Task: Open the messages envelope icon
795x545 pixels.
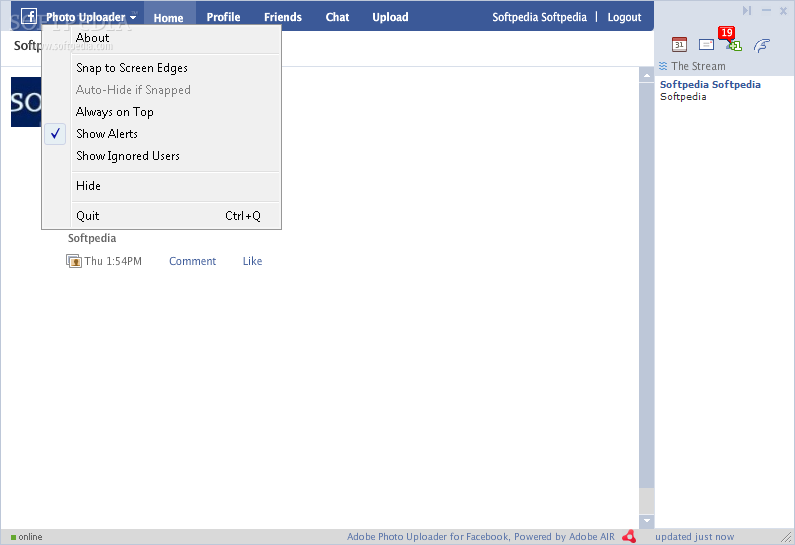Action: (x=706, y=45)
